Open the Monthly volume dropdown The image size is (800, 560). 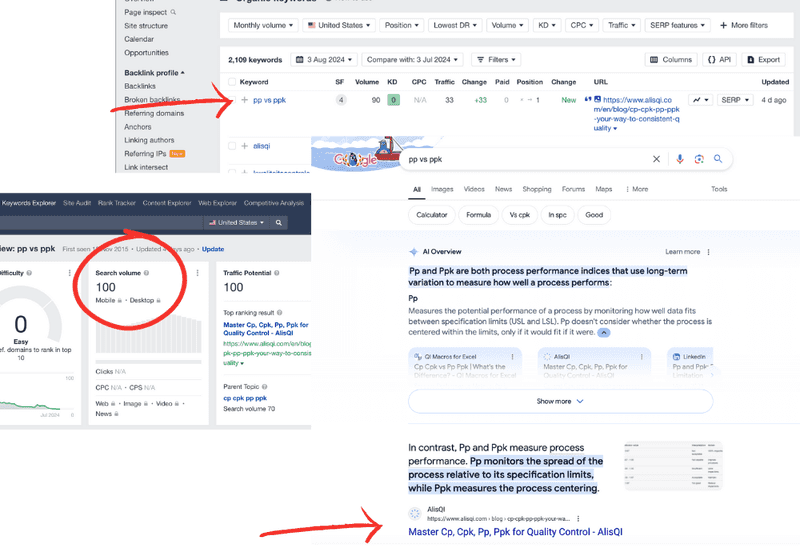click(263, 25)
